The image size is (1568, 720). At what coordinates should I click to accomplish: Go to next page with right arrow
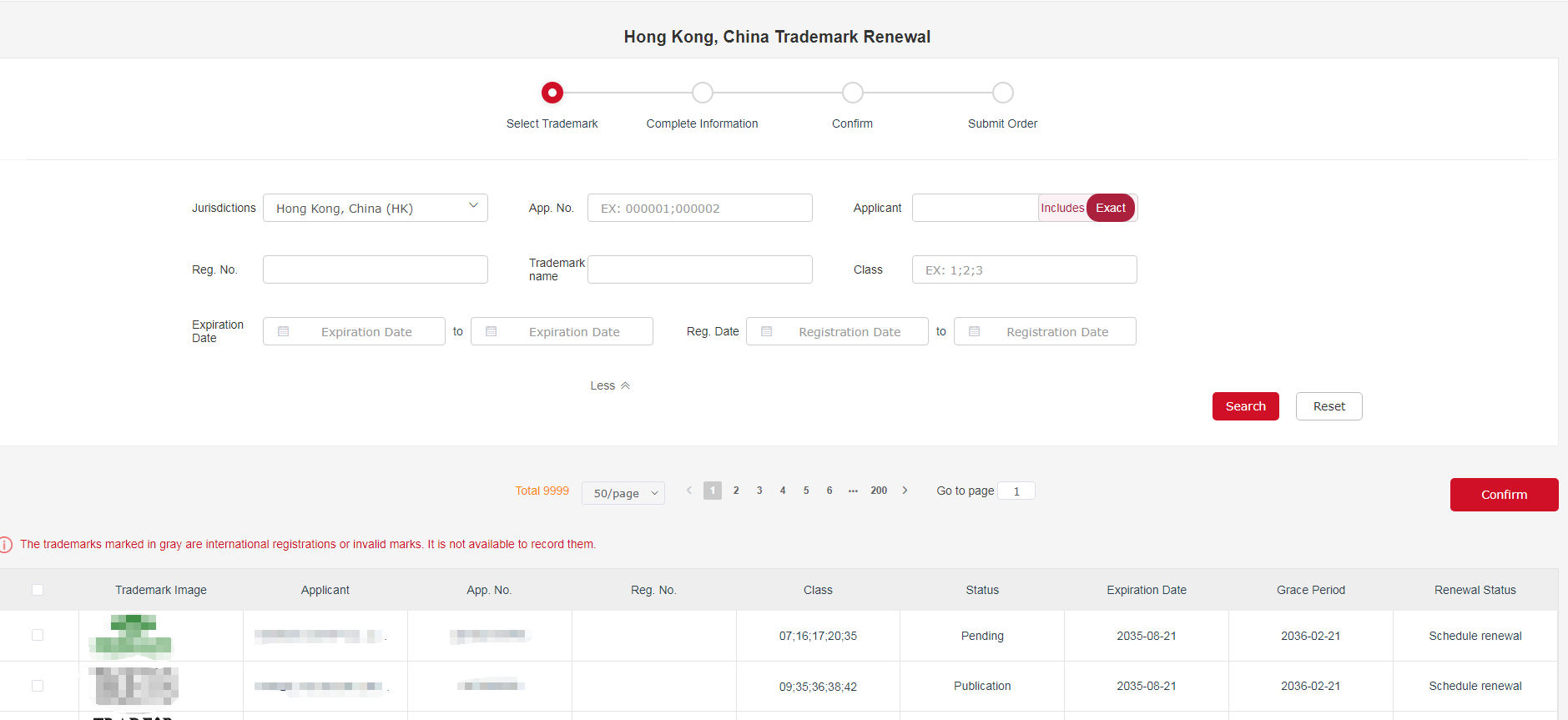click(905, 491)
